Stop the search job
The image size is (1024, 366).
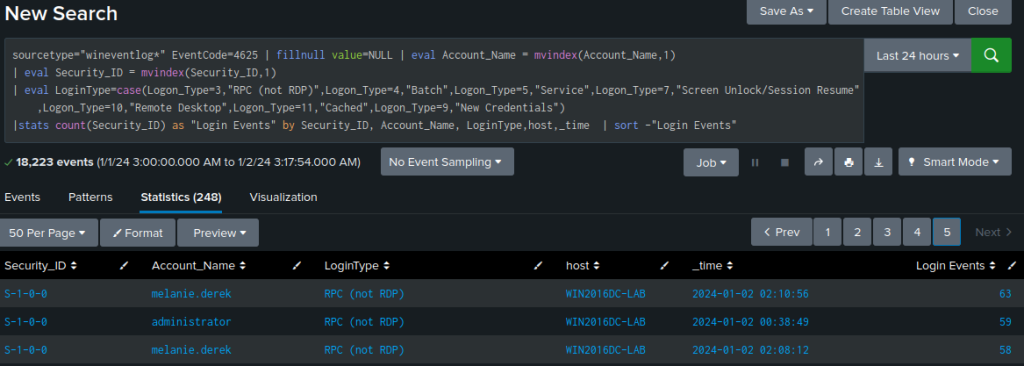(x=785, y=162)
